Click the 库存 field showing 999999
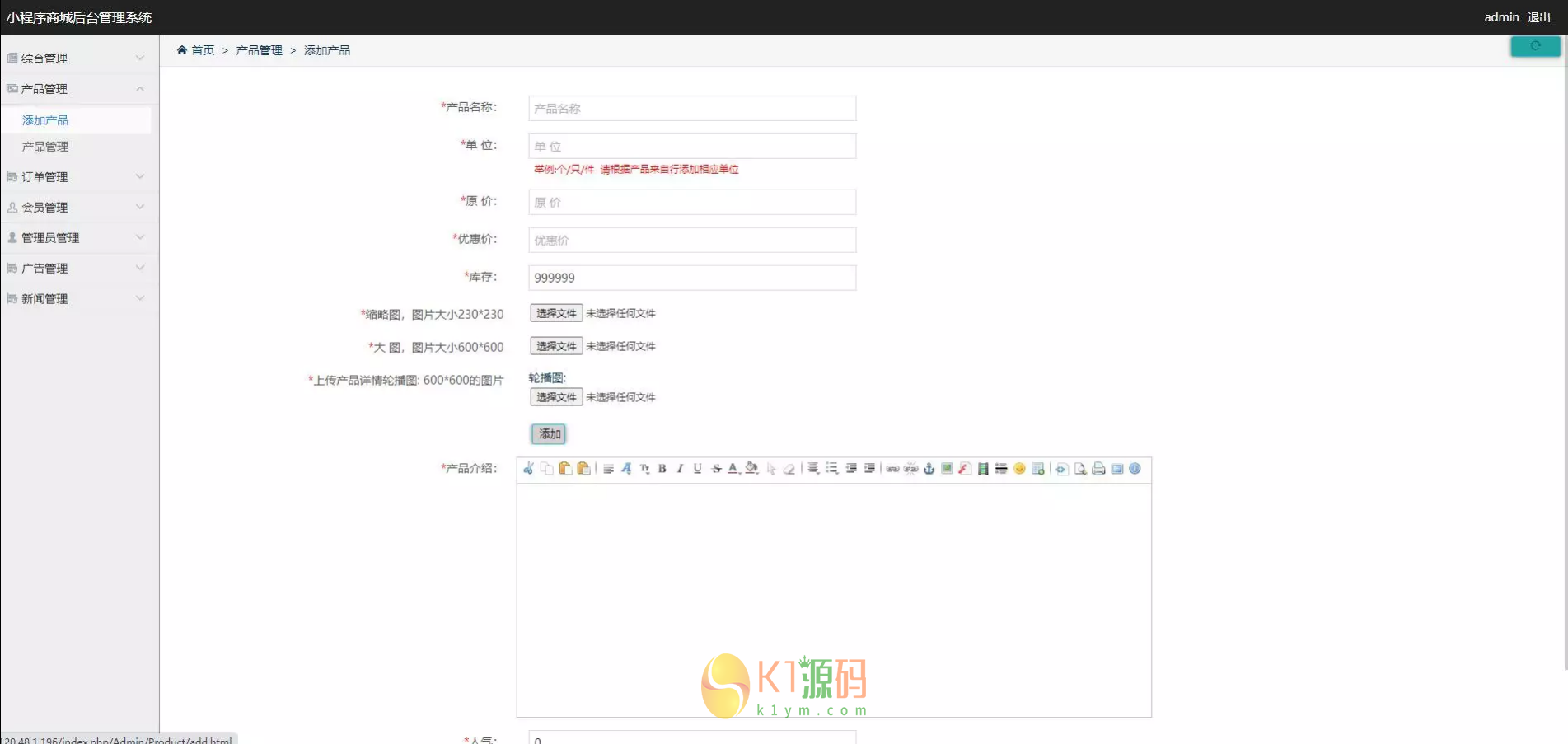The image size is (1568, 744). (692, 278)
